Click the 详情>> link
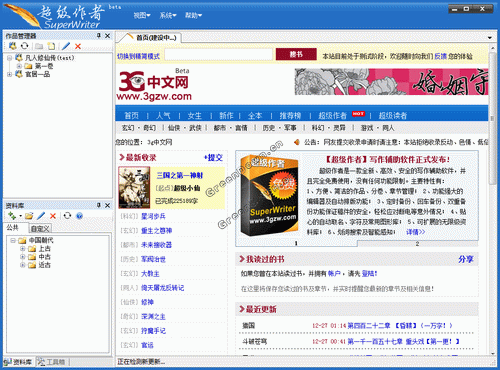Screen dimensions: 500x370 click(415, 232)
